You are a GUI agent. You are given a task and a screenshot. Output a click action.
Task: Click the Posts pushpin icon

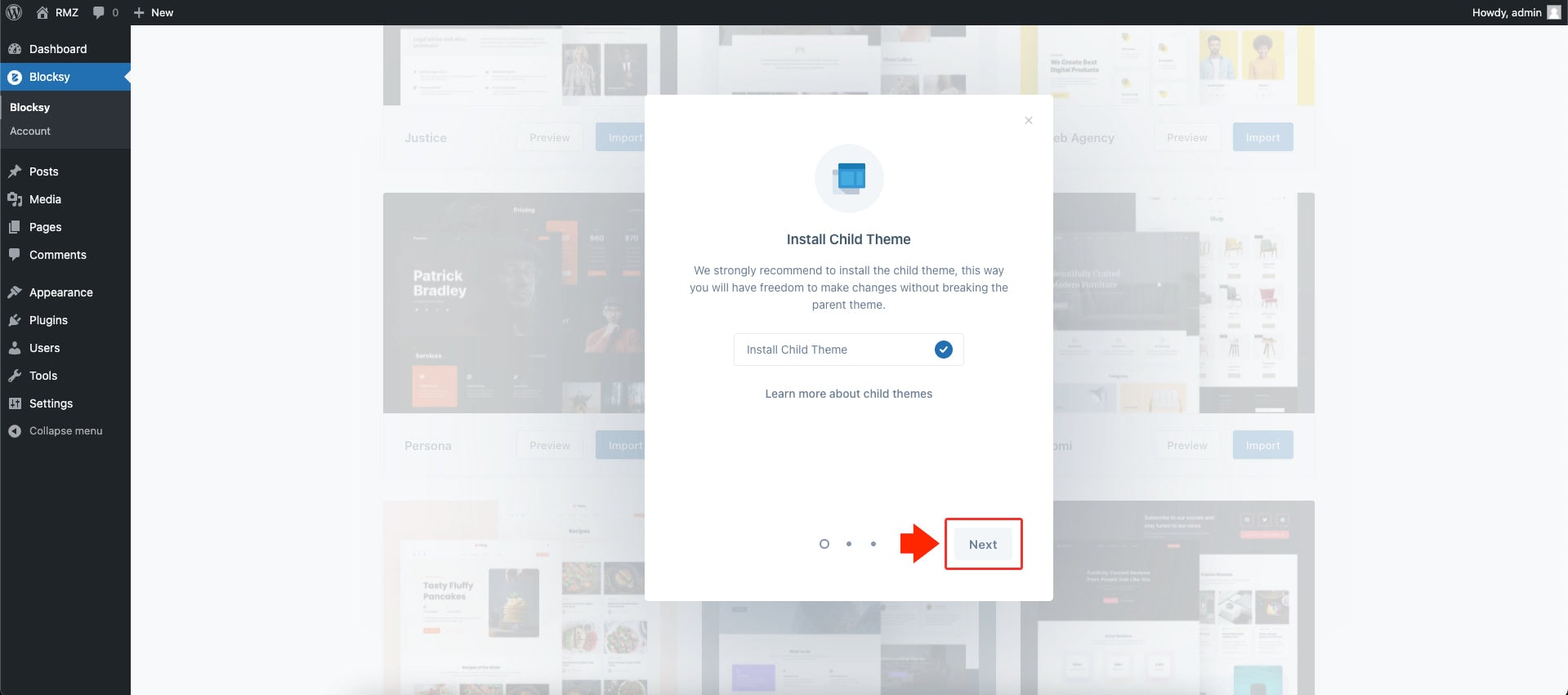click(x=15, y=172)
